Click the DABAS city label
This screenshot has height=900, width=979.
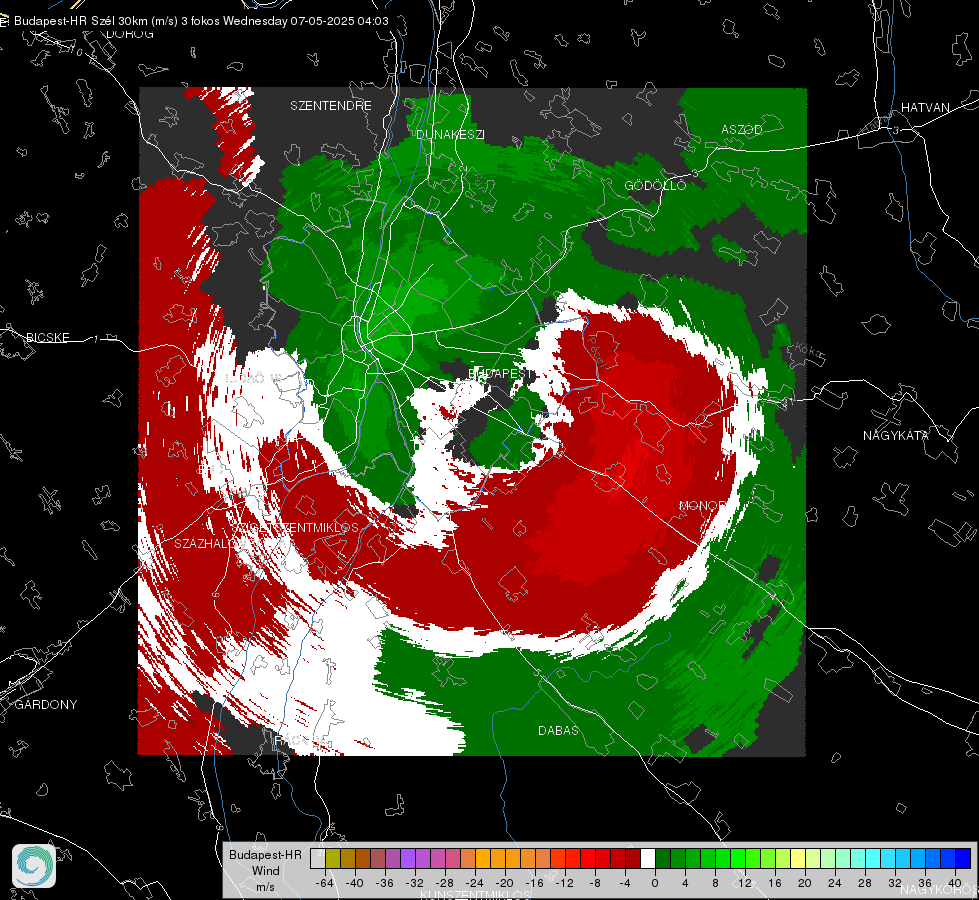point(558,731)
